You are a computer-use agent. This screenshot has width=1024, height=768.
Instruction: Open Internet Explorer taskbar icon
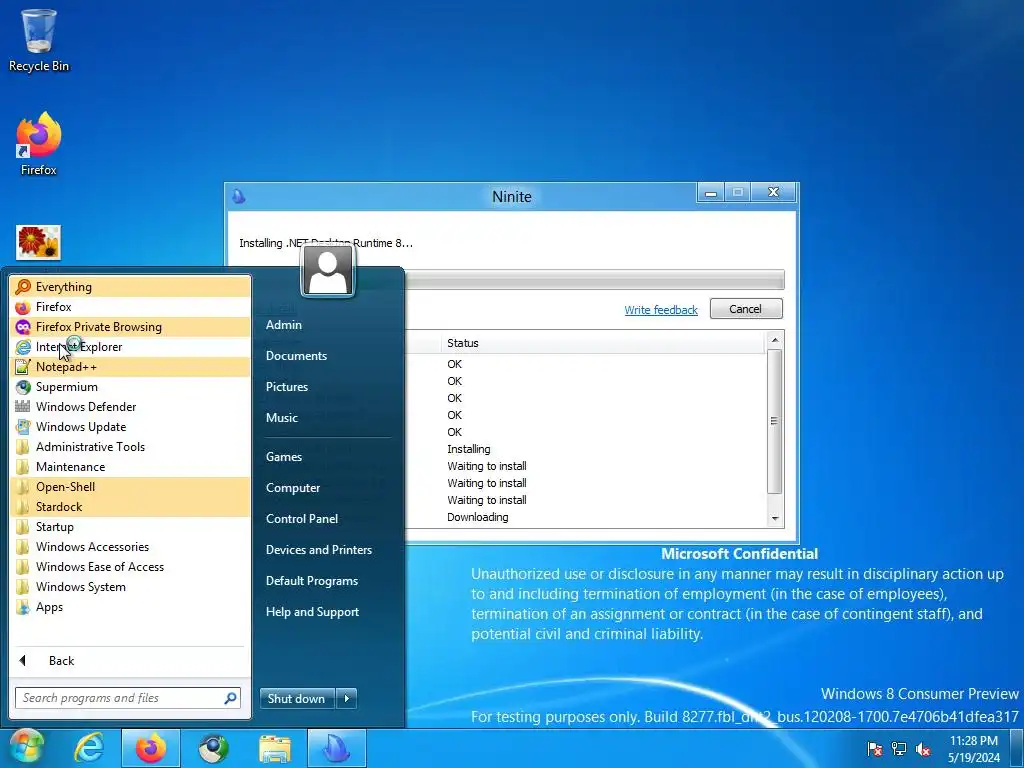89,748
